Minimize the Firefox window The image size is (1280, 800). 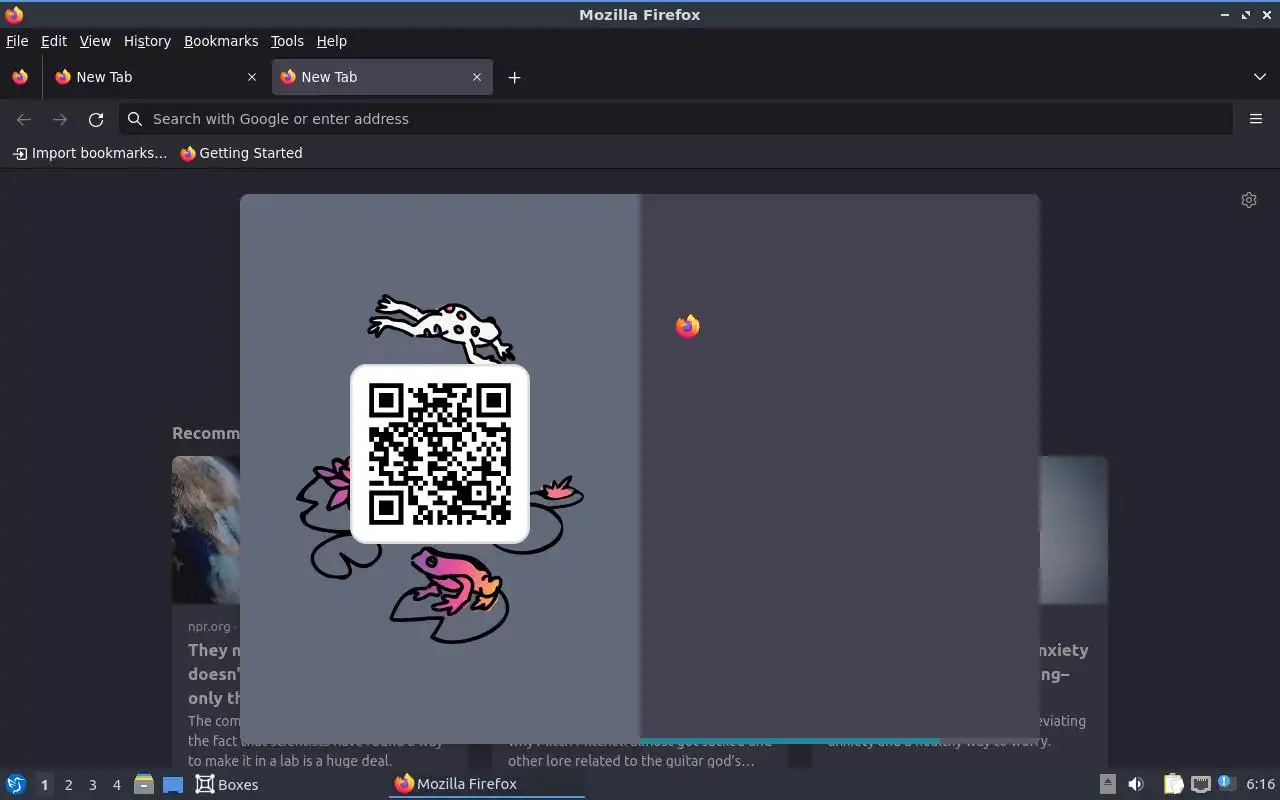pos(1225,15)
